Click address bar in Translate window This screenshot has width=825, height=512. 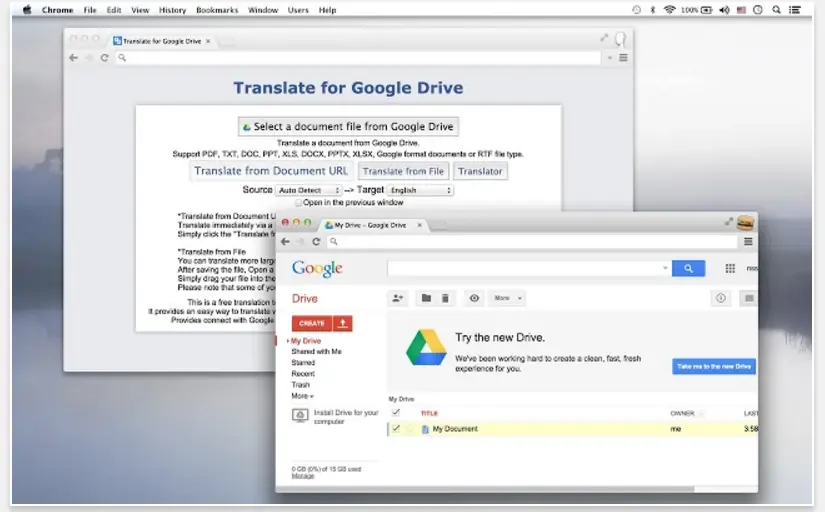coord(358,58)
